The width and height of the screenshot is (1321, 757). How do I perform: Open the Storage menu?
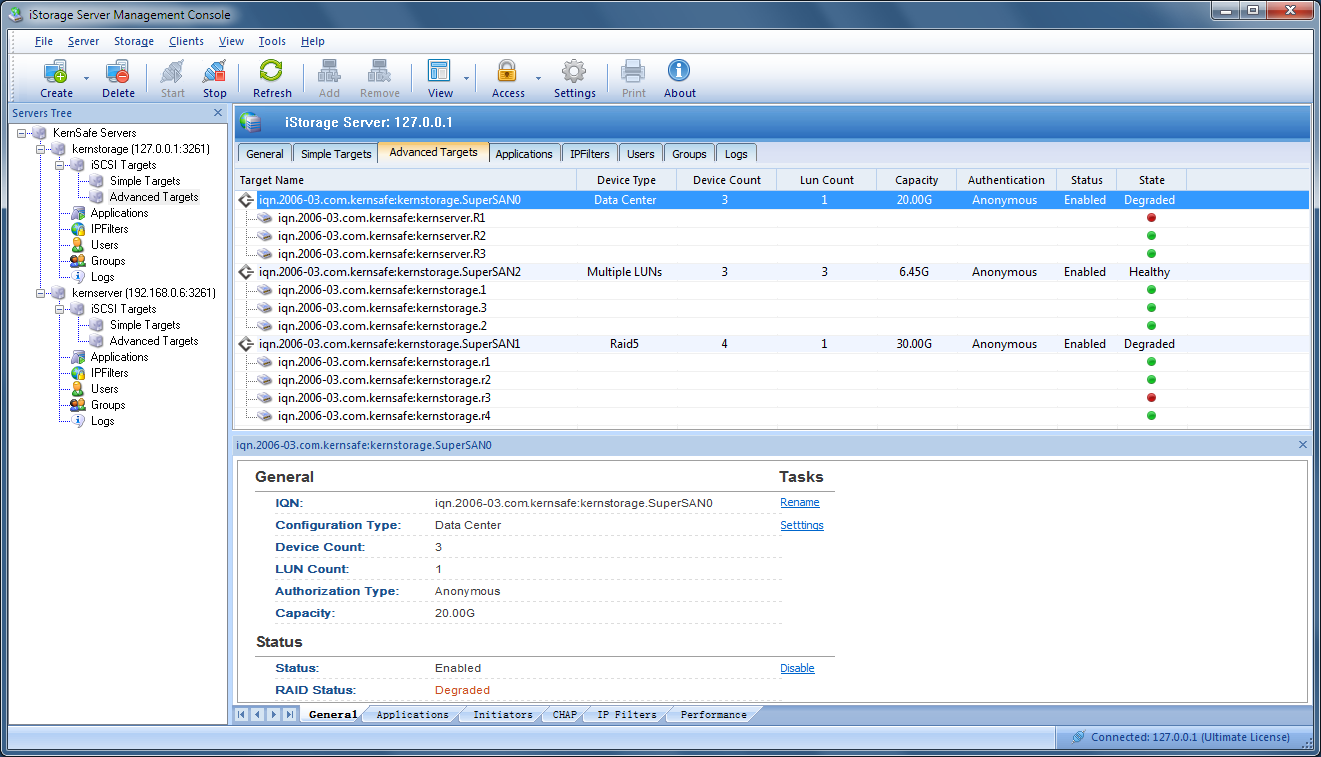pos(134,41)
